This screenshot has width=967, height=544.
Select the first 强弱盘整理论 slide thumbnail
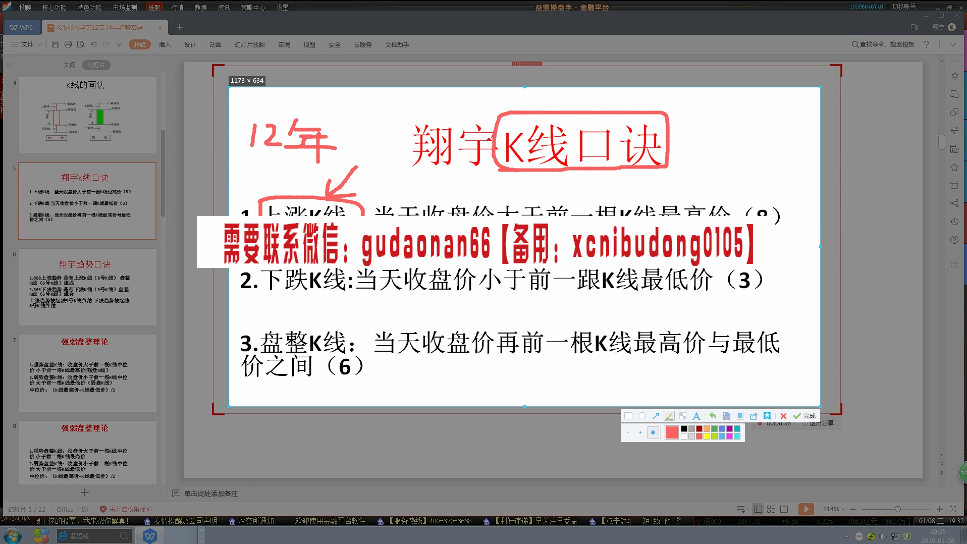[x=87, y=374]
